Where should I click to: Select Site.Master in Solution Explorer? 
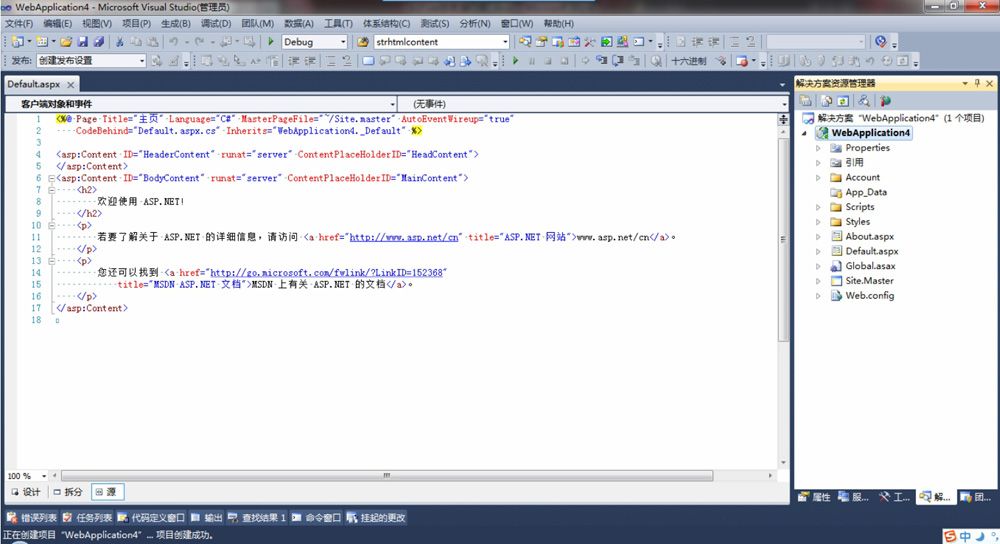(869, 281)
